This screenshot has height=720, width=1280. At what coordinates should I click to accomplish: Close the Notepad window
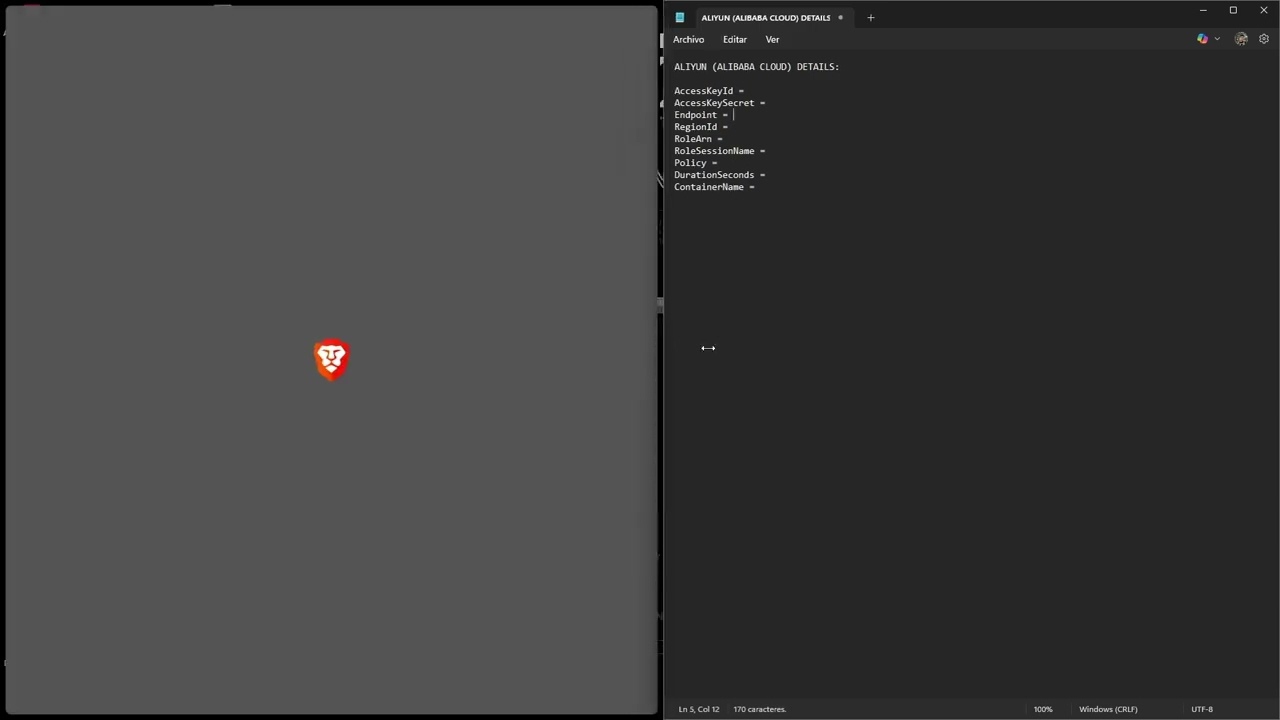click(x=1264, y=10)
